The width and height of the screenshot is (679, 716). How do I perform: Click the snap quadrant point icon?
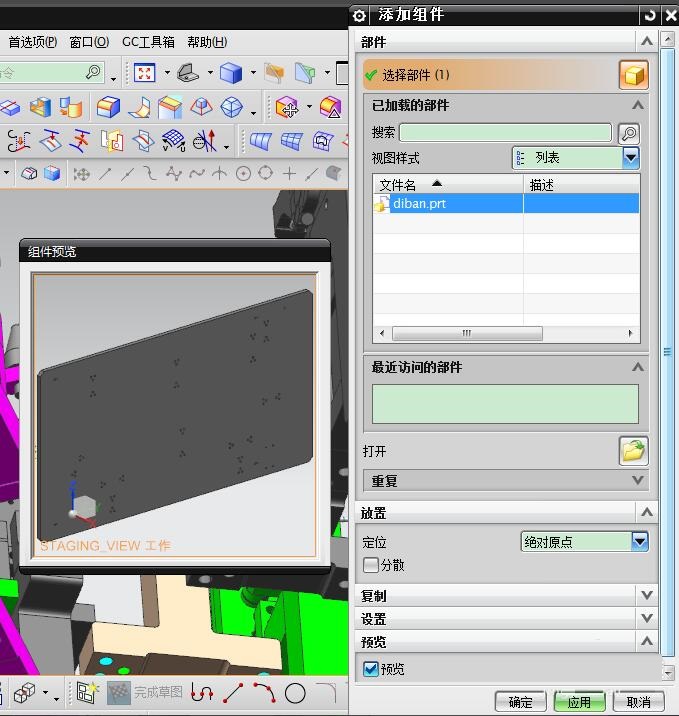(266, 174)
